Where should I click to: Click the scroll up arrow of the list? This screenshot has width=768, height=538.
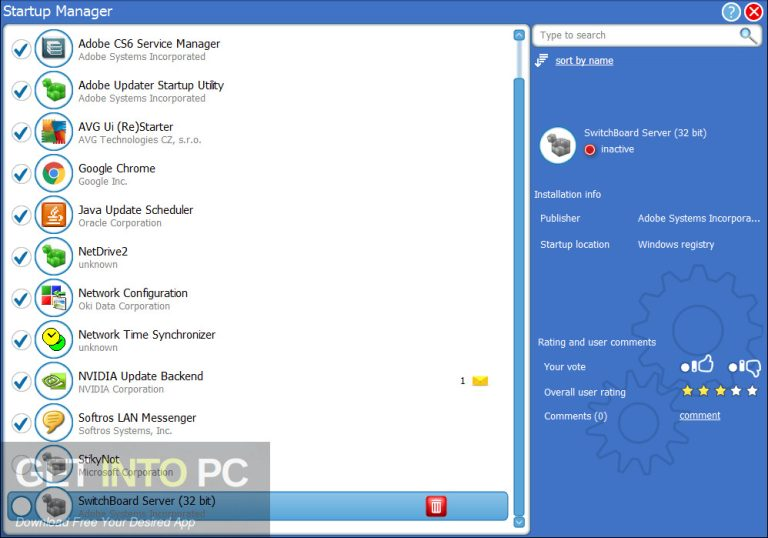pos(519,35)
